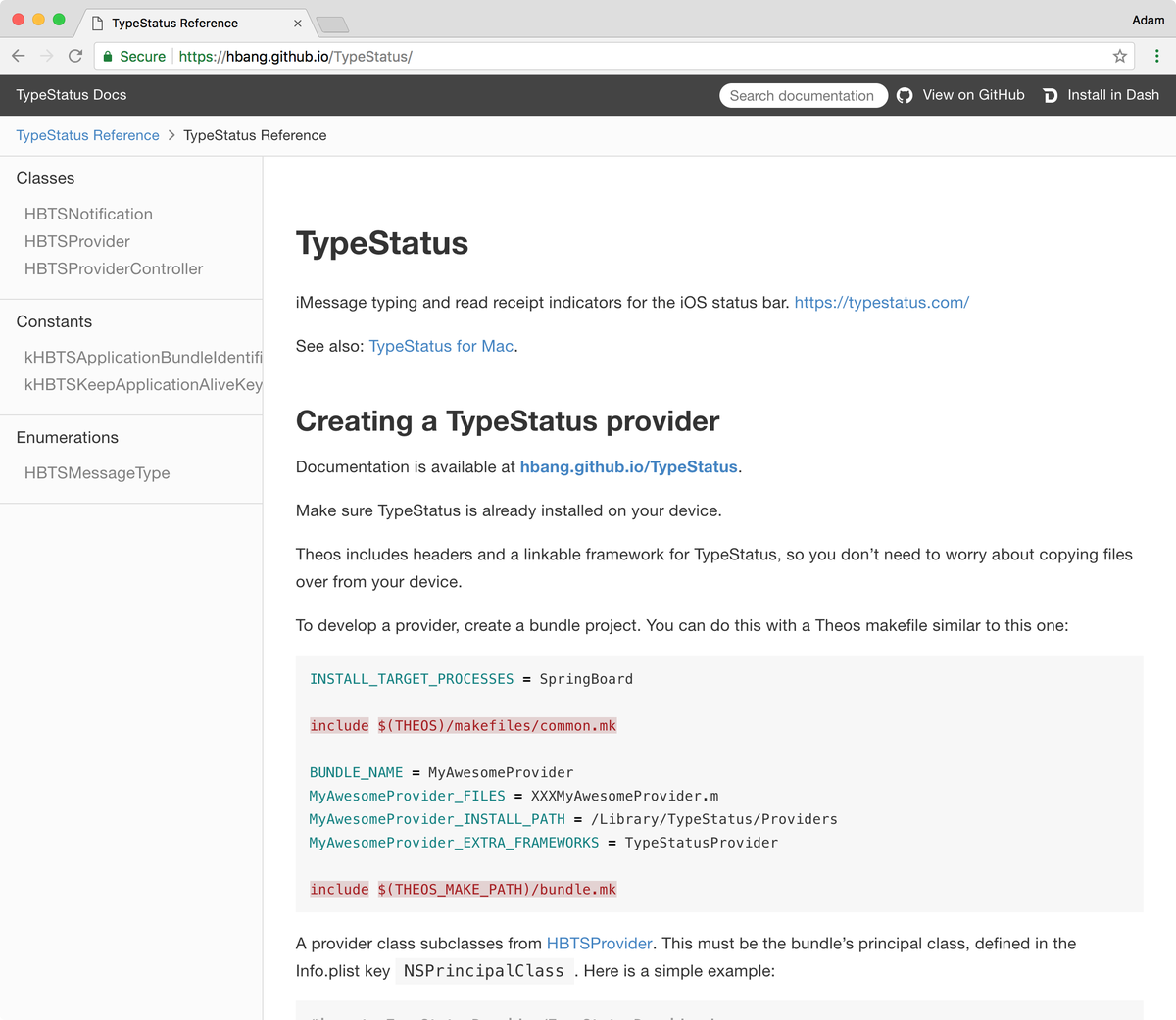Close the TypeStatus Reference tab
Screen dimensions: 1176x1020
298,23
